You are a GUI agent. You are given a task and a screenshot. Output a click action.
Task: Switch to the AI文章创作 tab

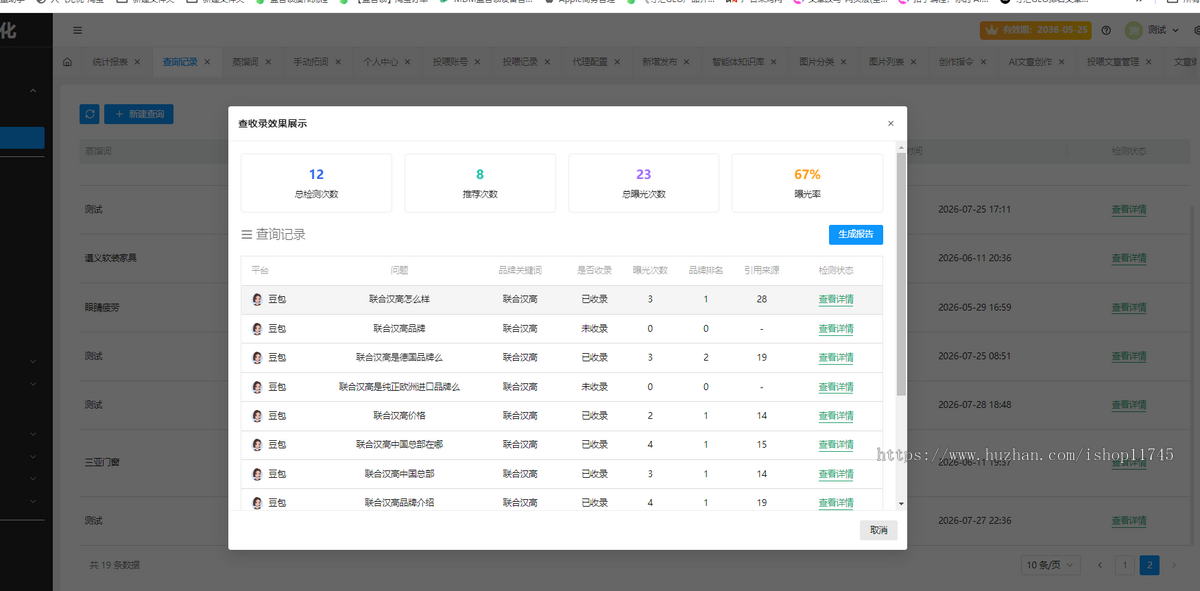(1031, 62)
